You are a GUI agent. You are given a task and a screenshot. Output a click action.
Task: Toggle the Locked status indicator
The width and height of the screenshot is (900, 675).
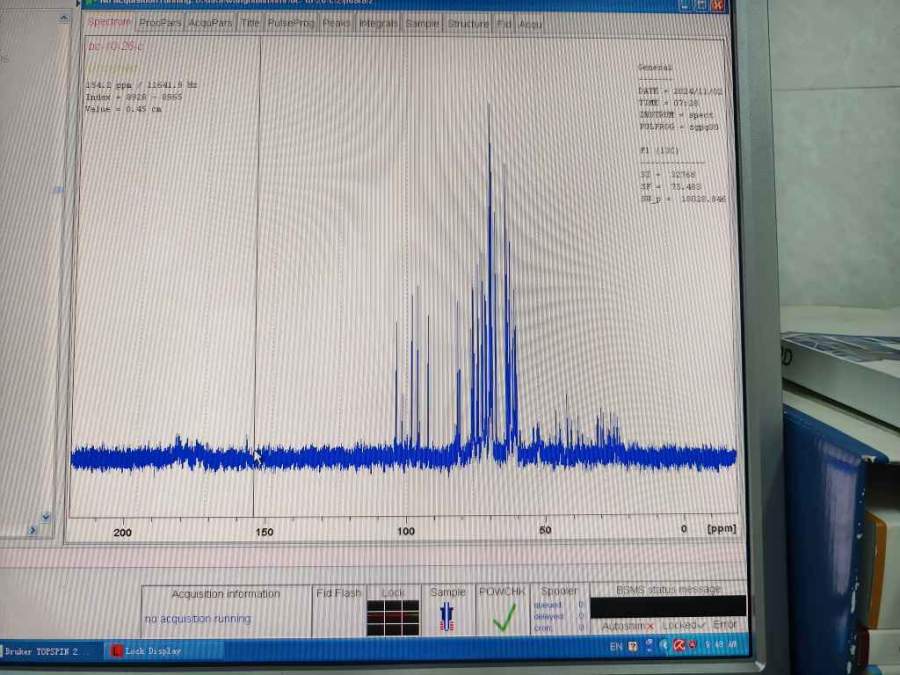pyautogui.click(x=684, y=625)
